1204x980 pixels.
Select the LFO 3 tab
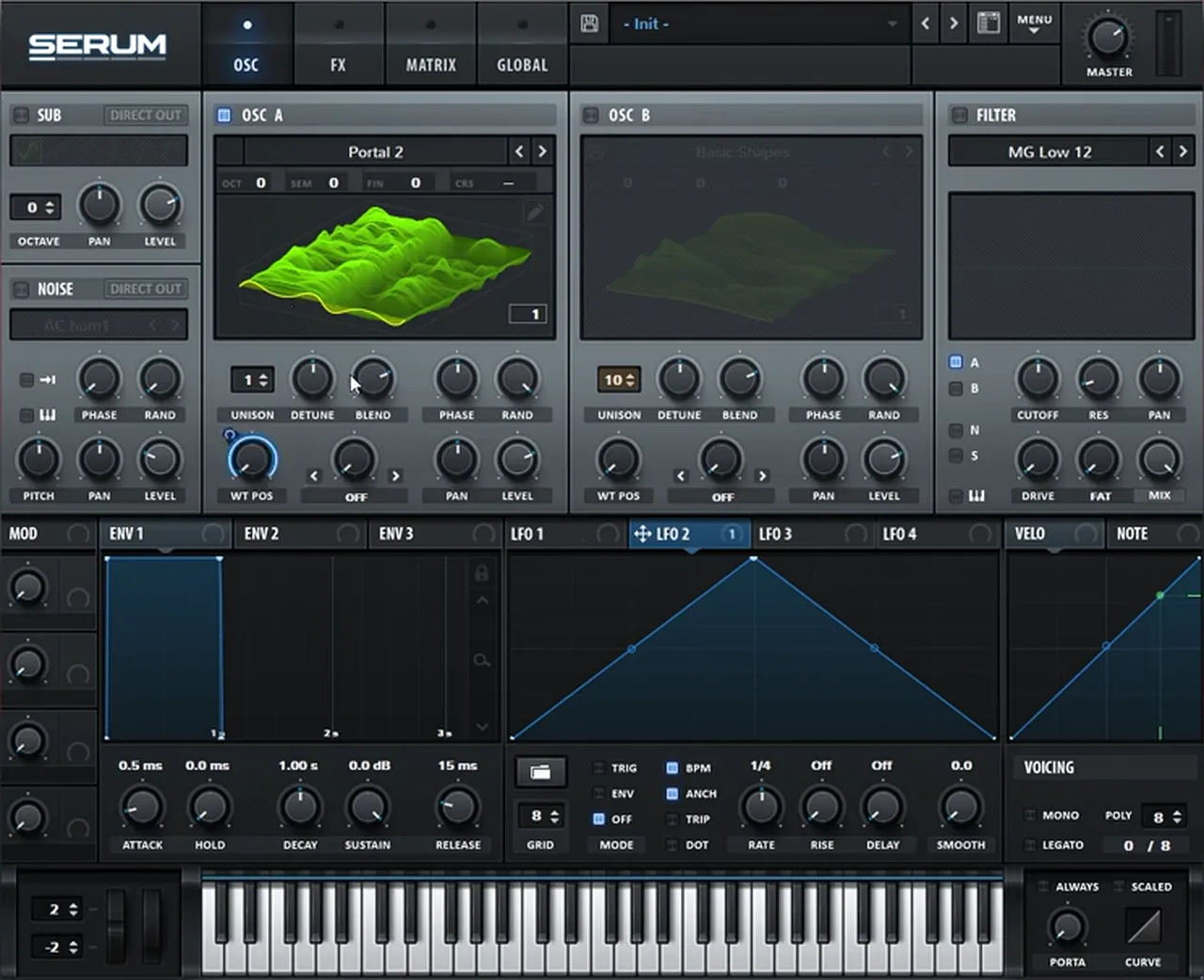pyautogui.click(x=813, y=534)
